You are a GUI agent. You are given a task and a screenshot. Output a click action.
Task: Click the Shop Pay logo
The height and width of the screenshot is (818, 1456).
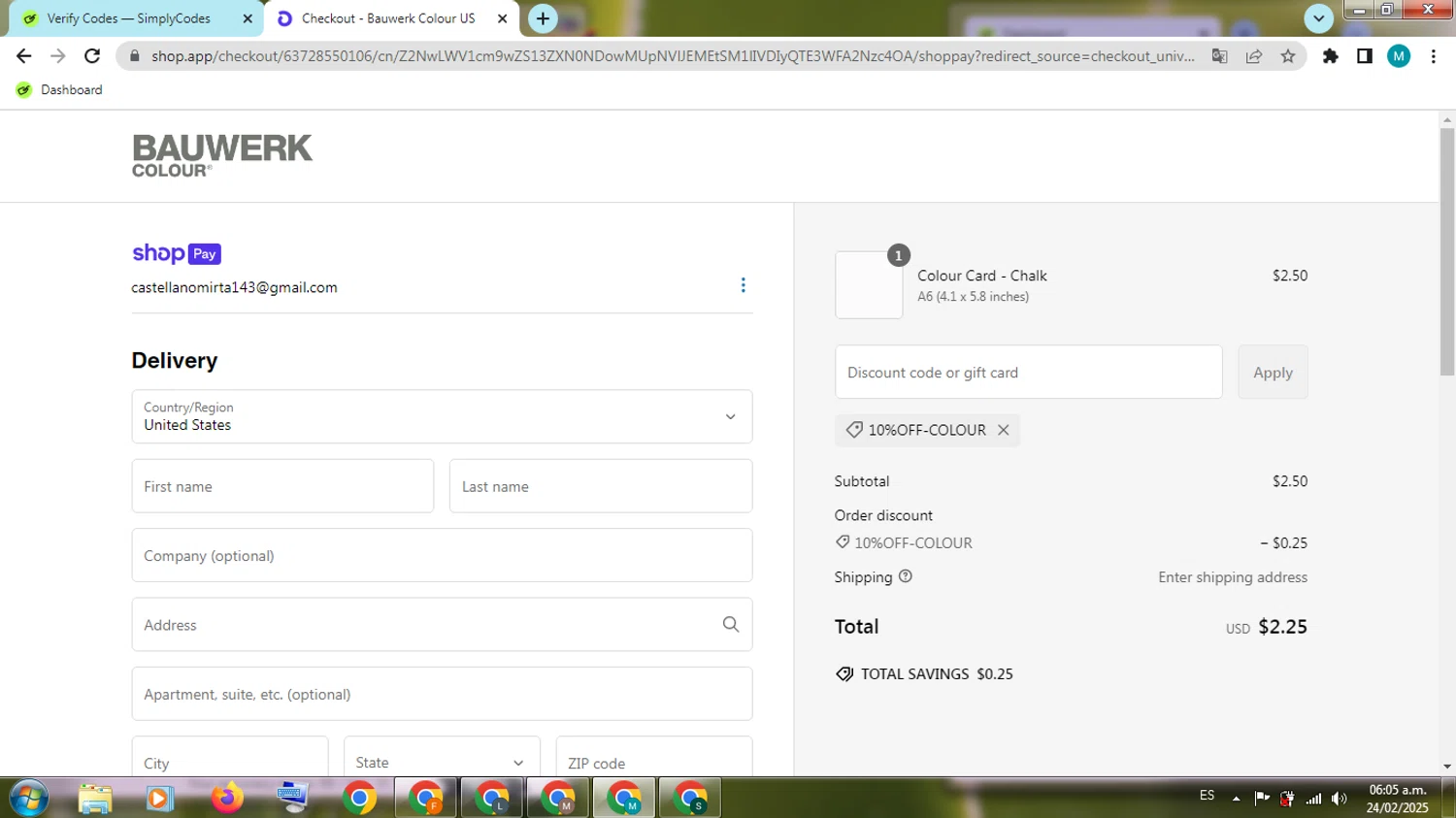point(177,253)
